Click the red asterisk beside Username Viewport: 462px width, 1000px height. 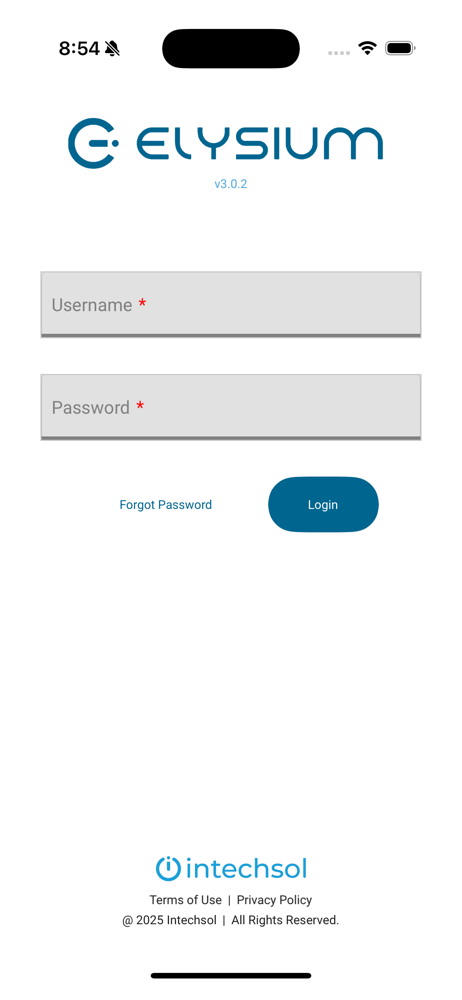pyautogui.click(x=142, y=303)
